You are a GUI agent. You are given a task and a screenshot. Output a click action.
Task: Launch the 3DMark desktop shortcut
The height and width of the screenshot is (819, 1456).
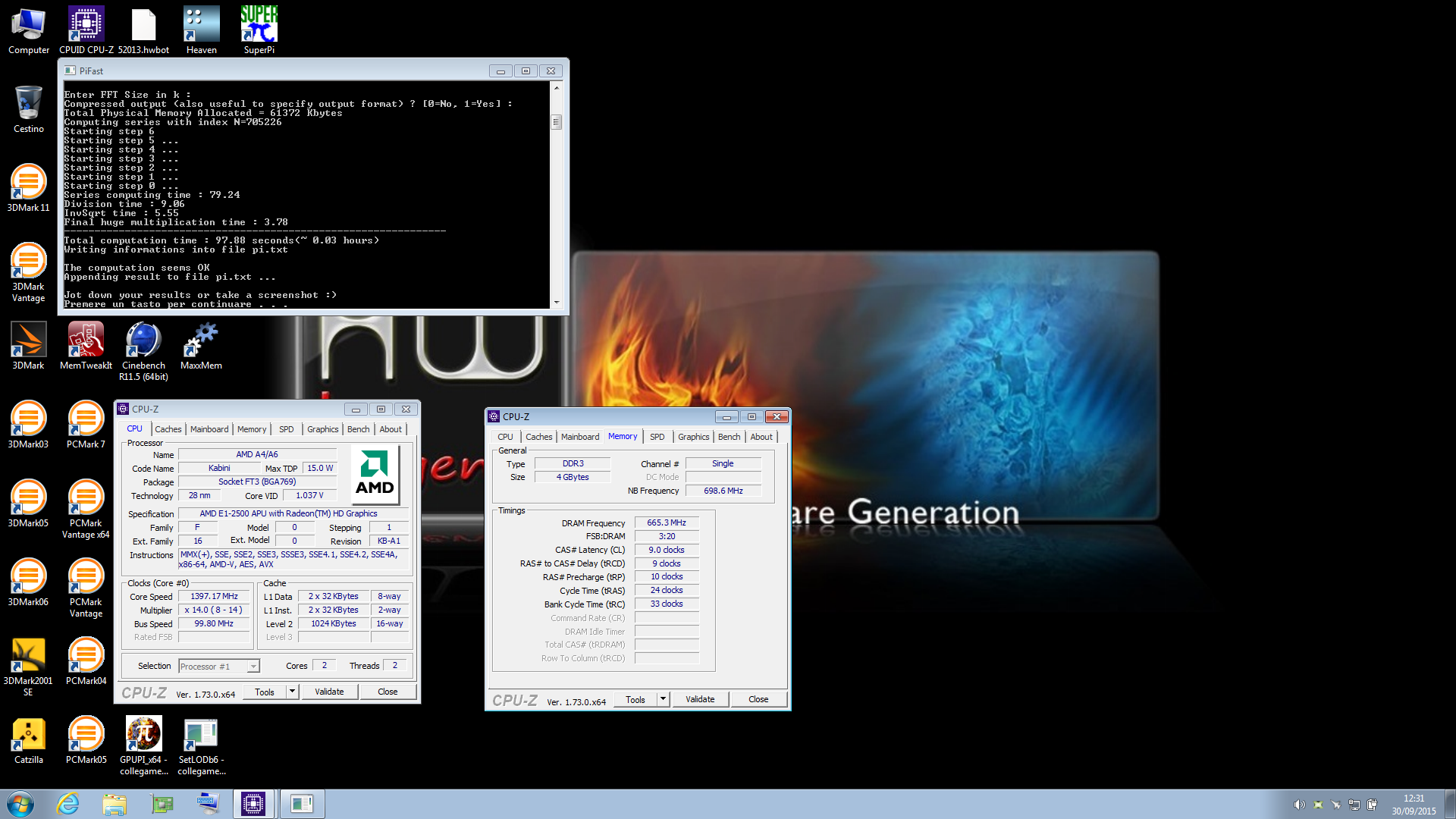(x=29, y=346)
